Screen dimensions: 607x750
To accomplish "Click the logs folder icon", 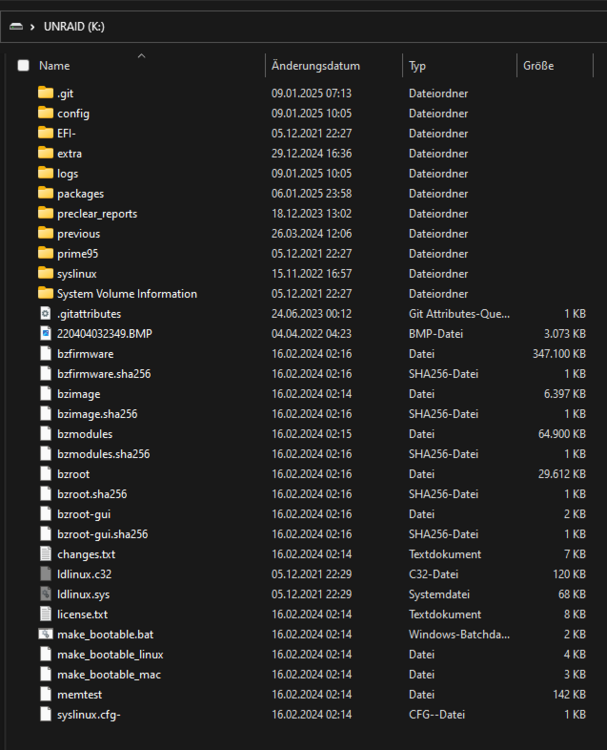I will (x=45, y=173).
